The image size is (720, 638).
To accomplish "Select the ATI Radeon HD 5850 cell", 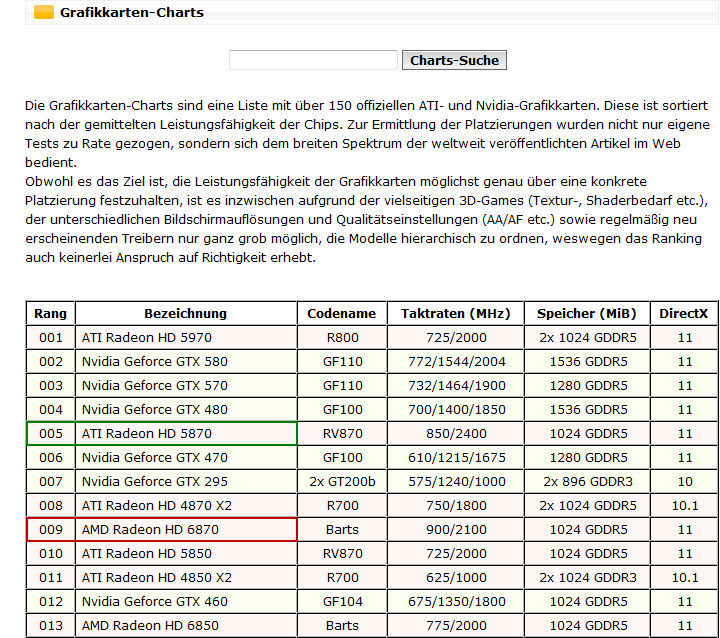I will point(186,553).
